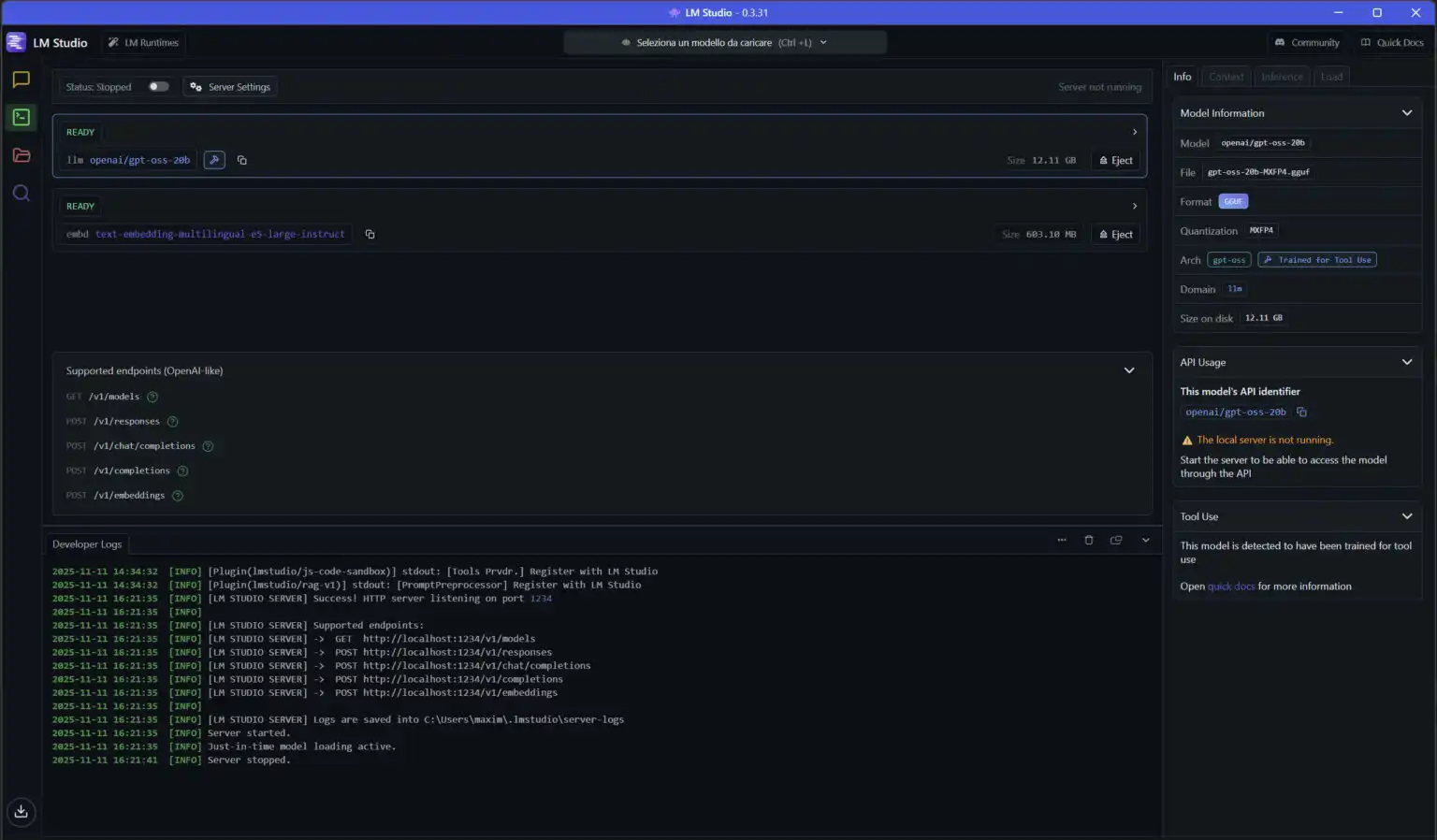Collapse the Supported endpoints section

[x=1129, y=370]
